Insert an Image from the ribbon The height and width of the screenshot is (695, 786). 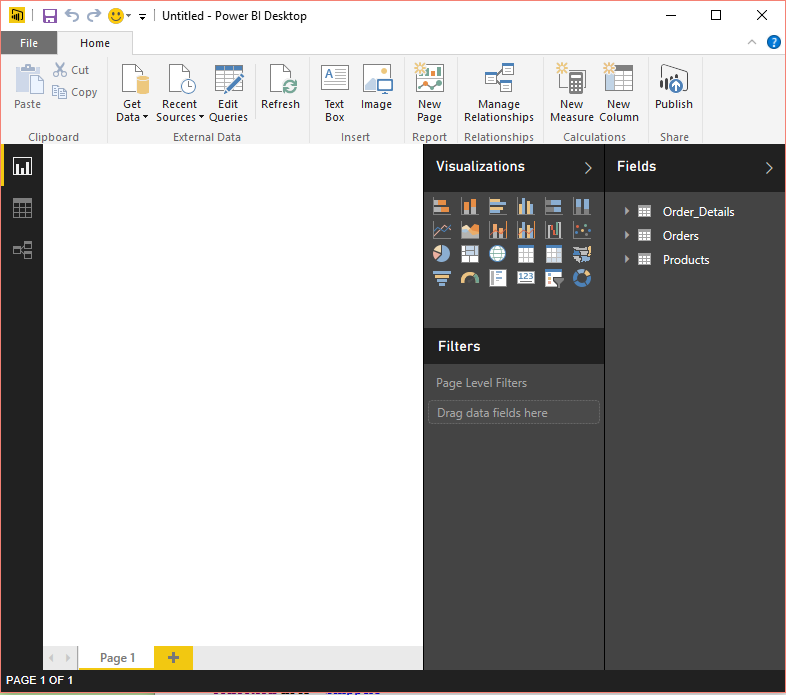click(x=376, y=86)
